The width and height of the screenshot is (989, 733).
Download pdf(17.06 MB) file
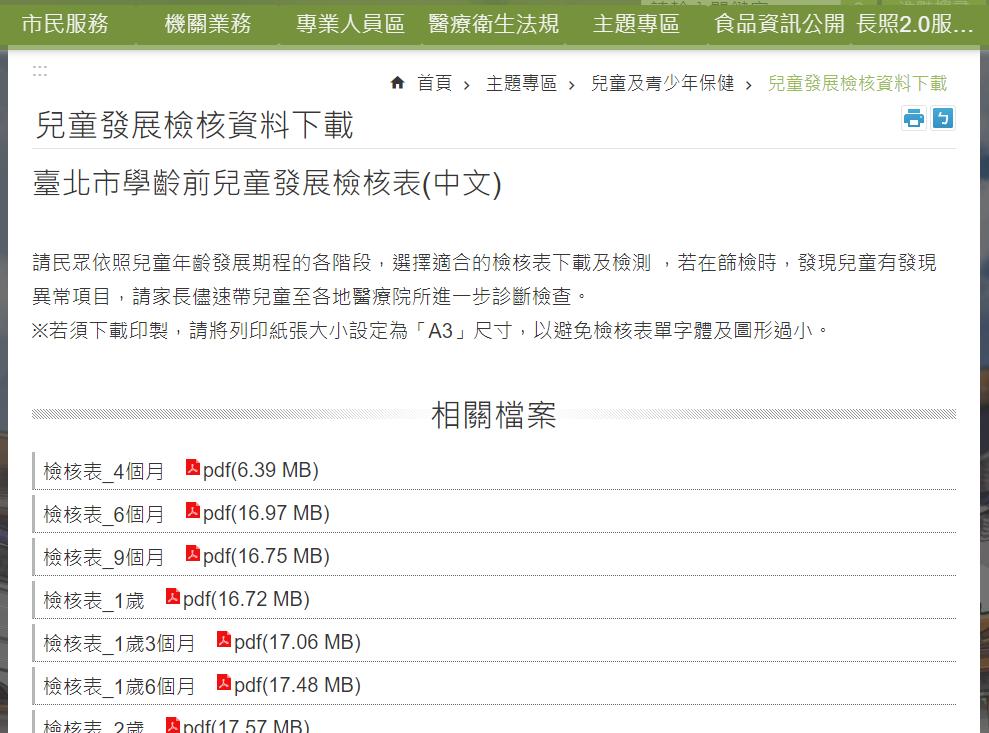pos(297,642)
